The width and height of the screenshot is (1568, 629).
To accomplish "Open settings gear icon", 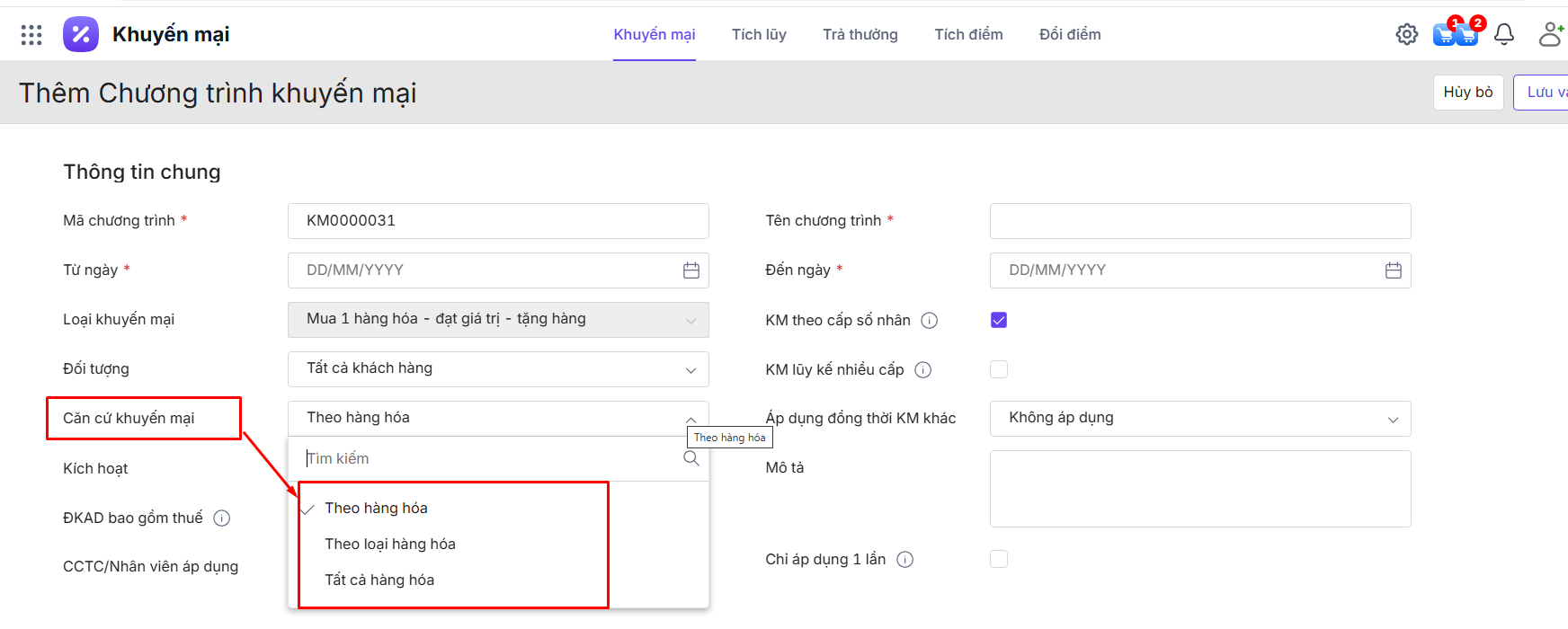I will click(1406, 35).
